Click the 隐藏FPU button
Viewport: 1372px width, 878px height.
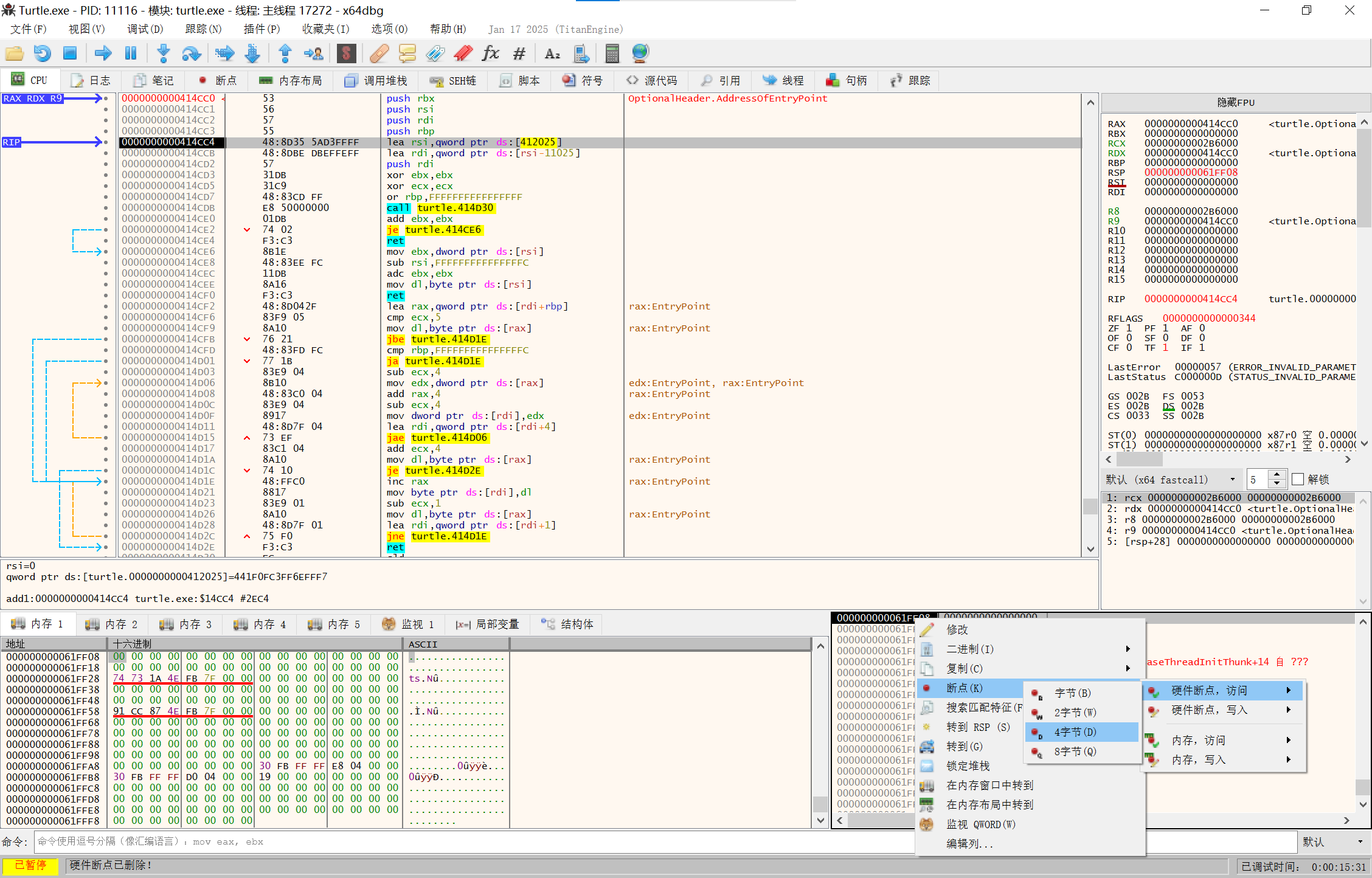pyautogui.click(x=1236, y=102)
